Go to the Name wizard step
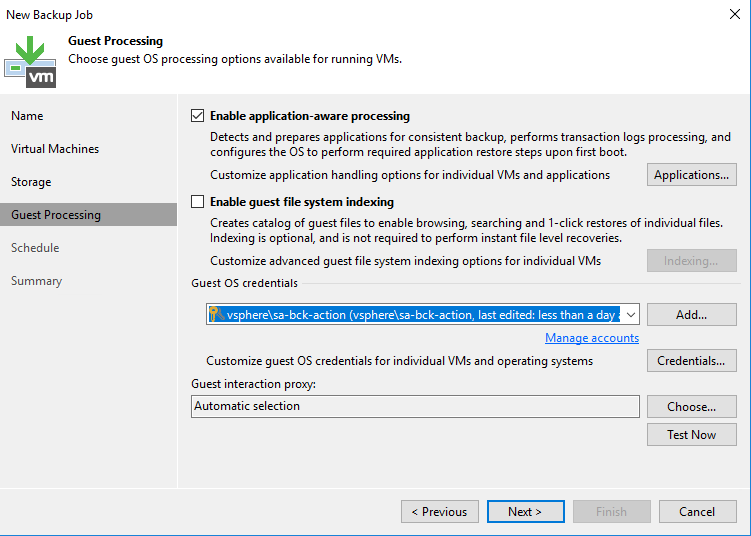Viewport: 751px width, 536px height. point(27,116)
